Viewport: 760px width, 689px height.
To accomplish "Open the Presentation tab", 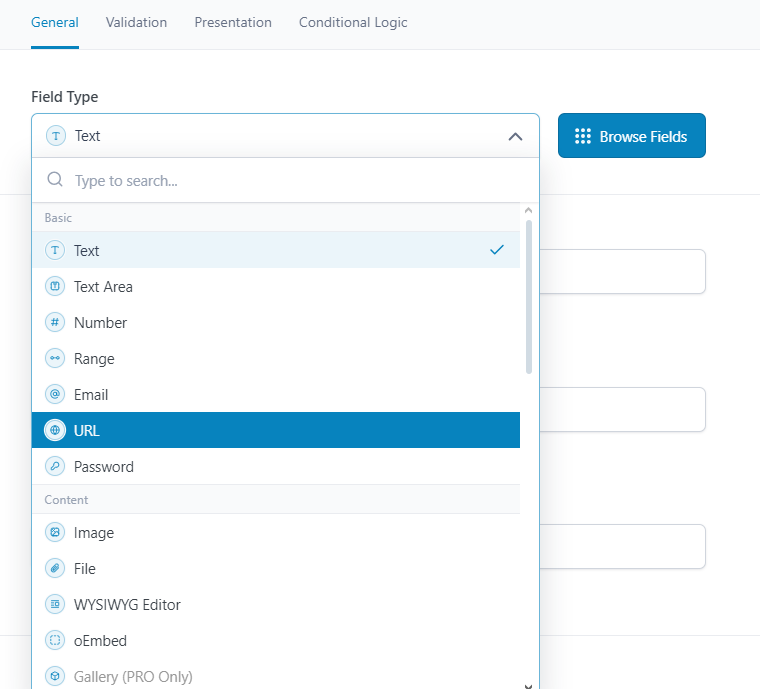I will [233, 22].
